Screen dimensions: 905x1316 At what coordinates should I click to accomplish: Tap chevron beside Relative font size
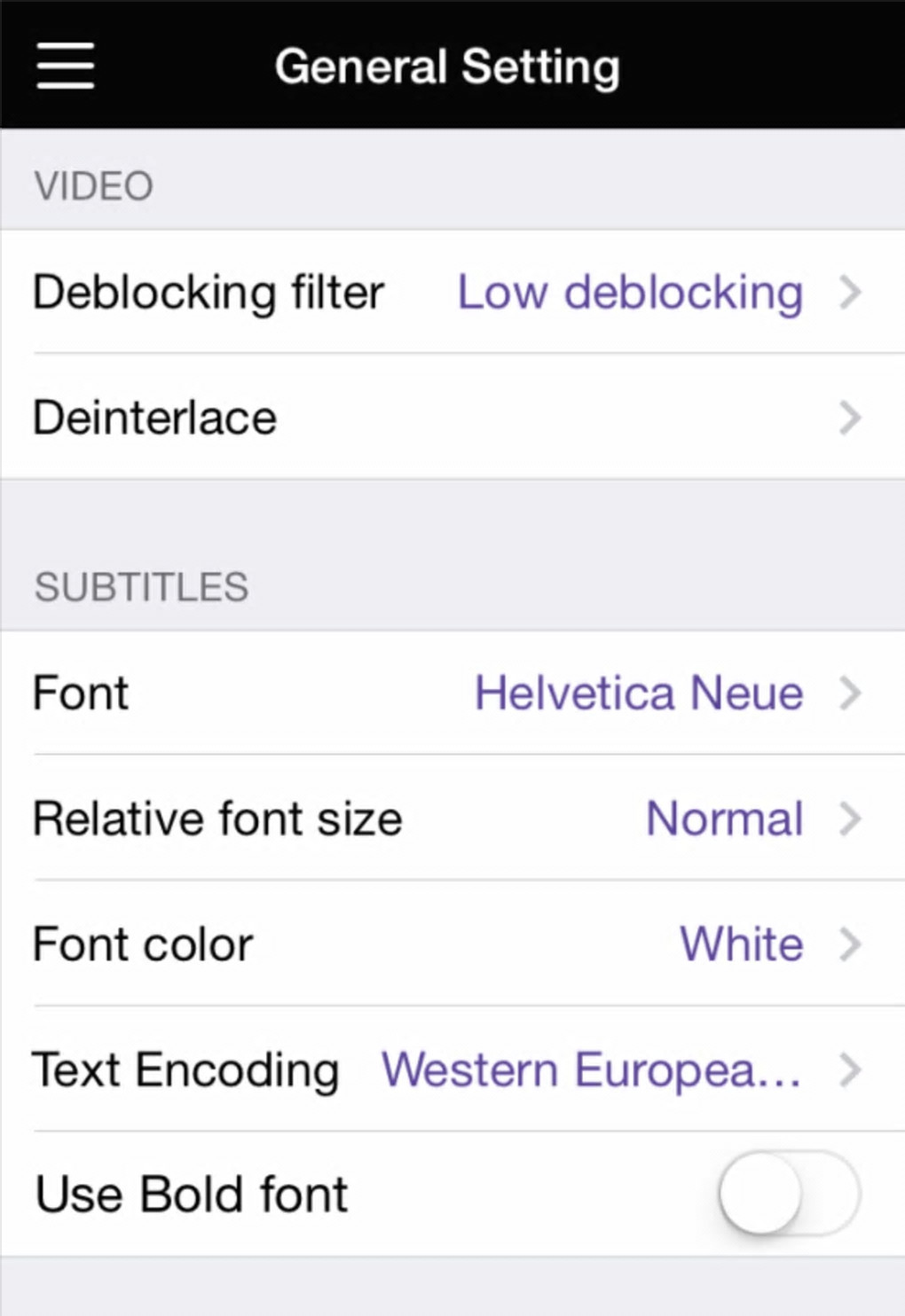[850, 819]
